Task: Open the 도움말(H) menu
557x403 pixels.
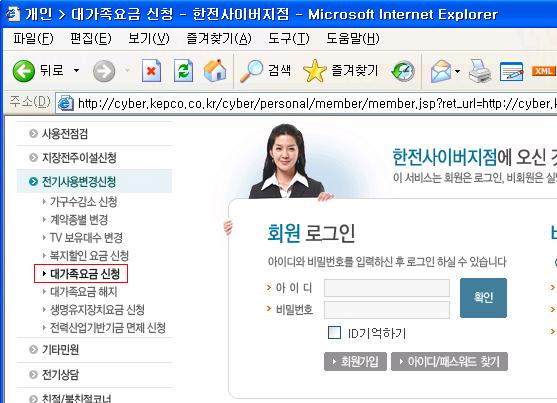Action: coord(352,38)
